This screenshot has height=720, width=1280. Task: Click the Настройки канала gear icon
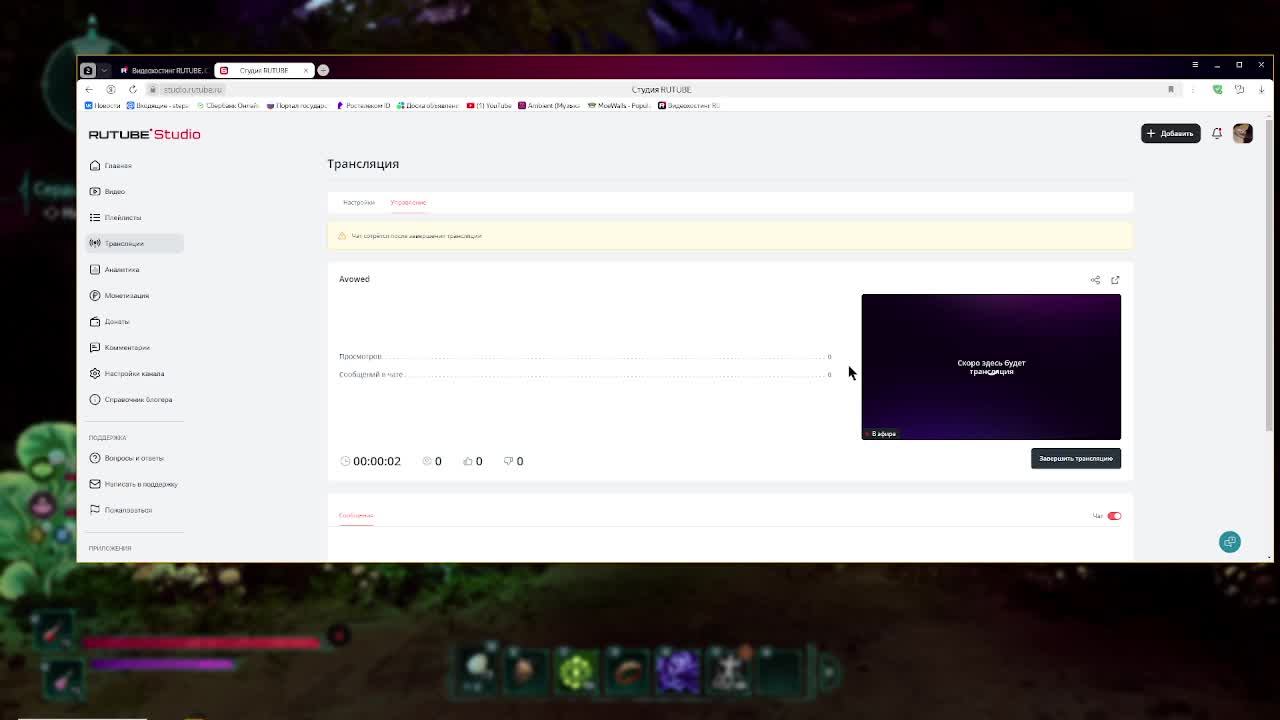click(x=95, y=373)
